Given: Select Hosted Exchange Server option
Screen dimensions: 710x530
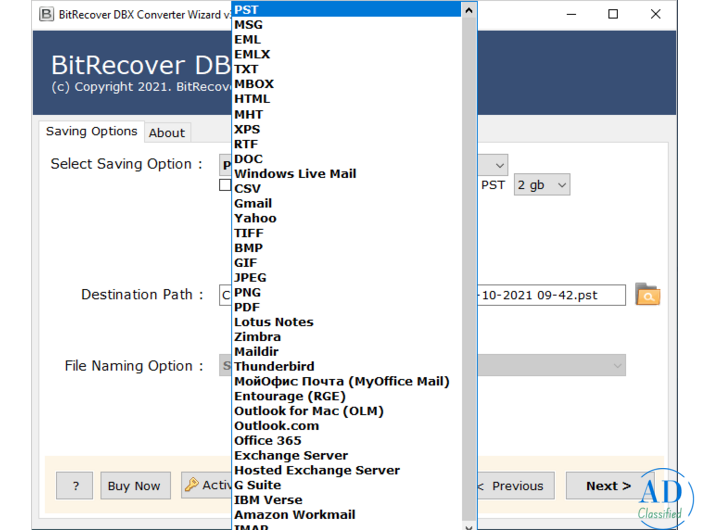Looking at the screenshot, I should [x=347, y=470].
